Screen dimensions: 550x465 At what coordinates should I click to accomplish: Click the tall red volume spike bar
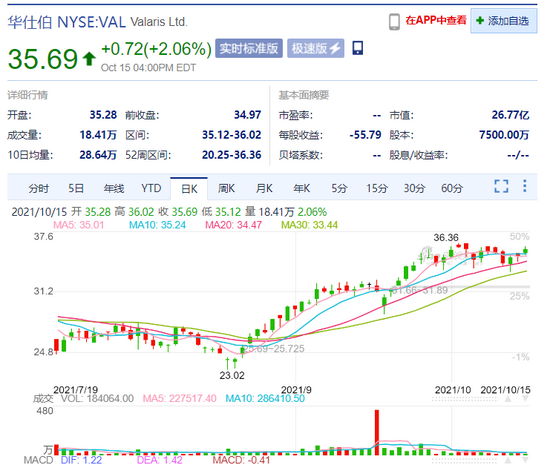[x=377, y=432]
